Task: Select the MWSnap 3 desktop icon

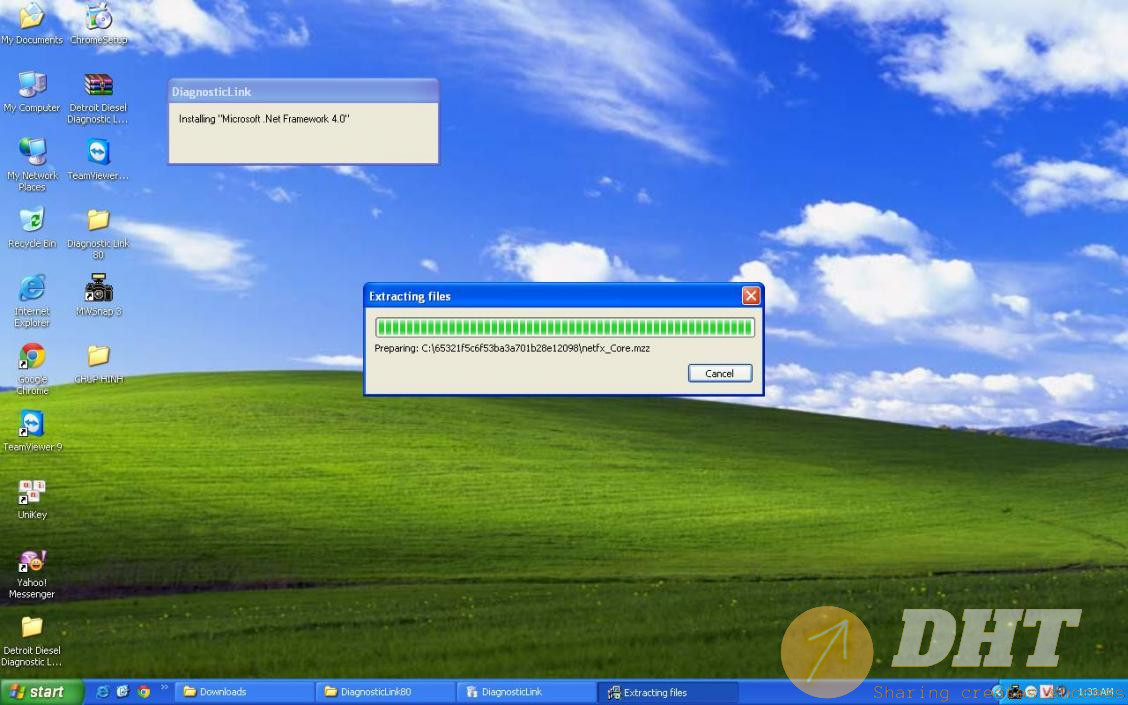Action: pos(98,289)
